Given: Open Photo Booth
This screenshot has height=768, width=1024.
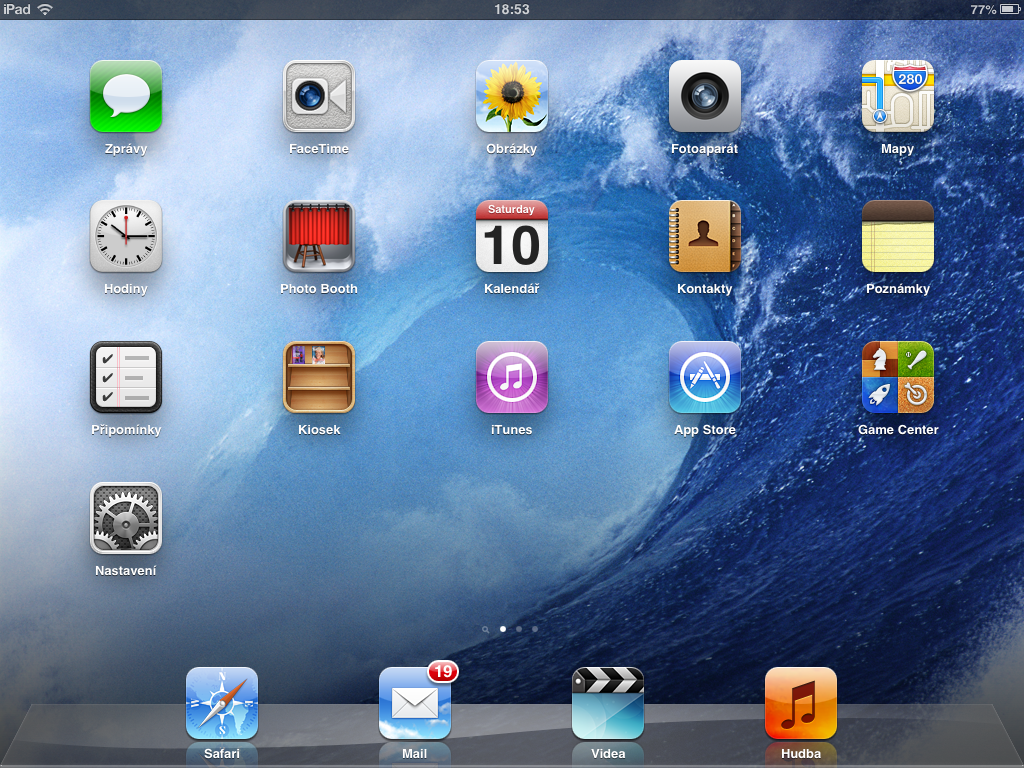Looking at the screenshot, I should [x=318, y=237].
